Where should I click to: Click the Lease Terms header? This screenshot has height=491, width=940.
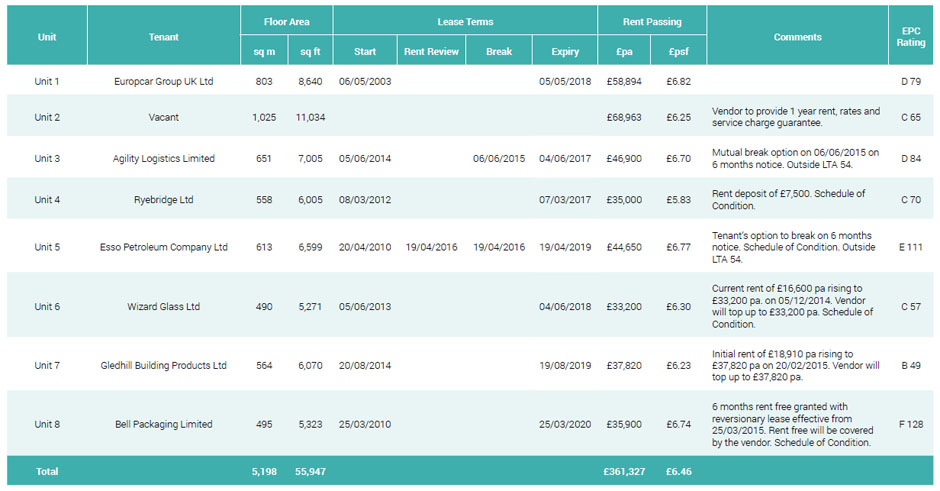tap(465, 21)
